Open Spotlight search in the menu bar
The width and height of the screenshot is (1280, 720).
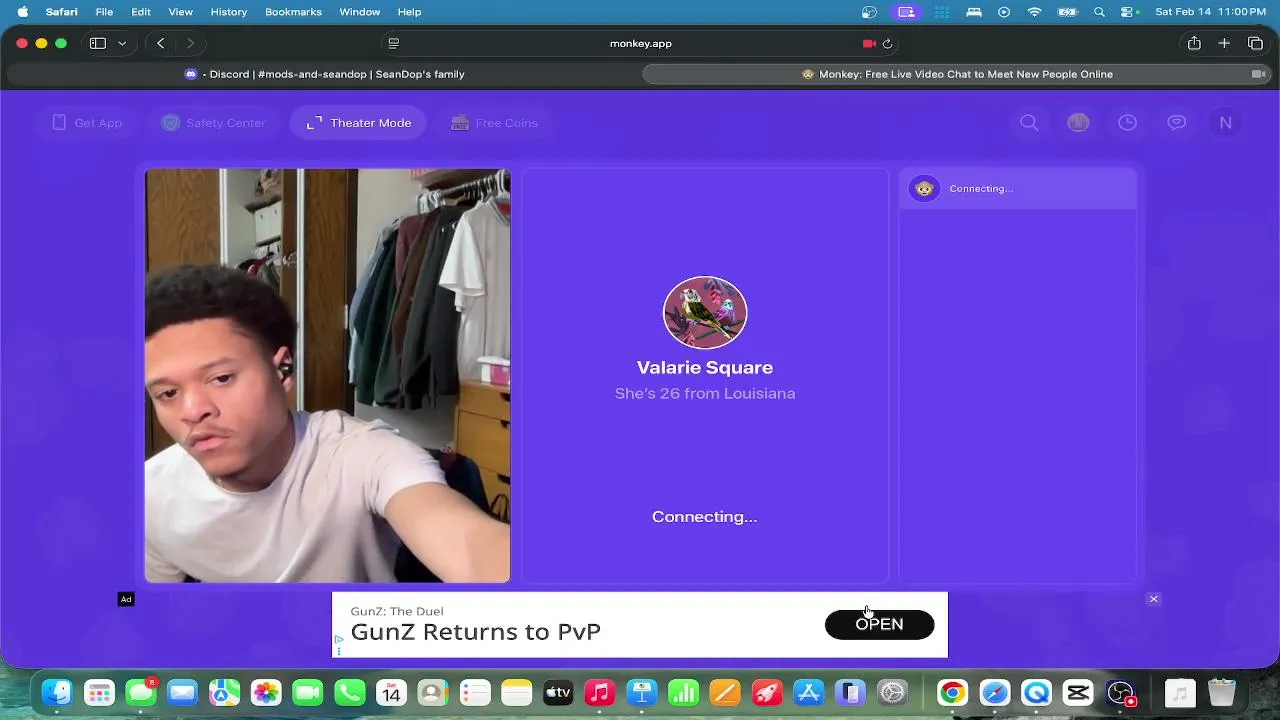click(x=1099, y=12)
